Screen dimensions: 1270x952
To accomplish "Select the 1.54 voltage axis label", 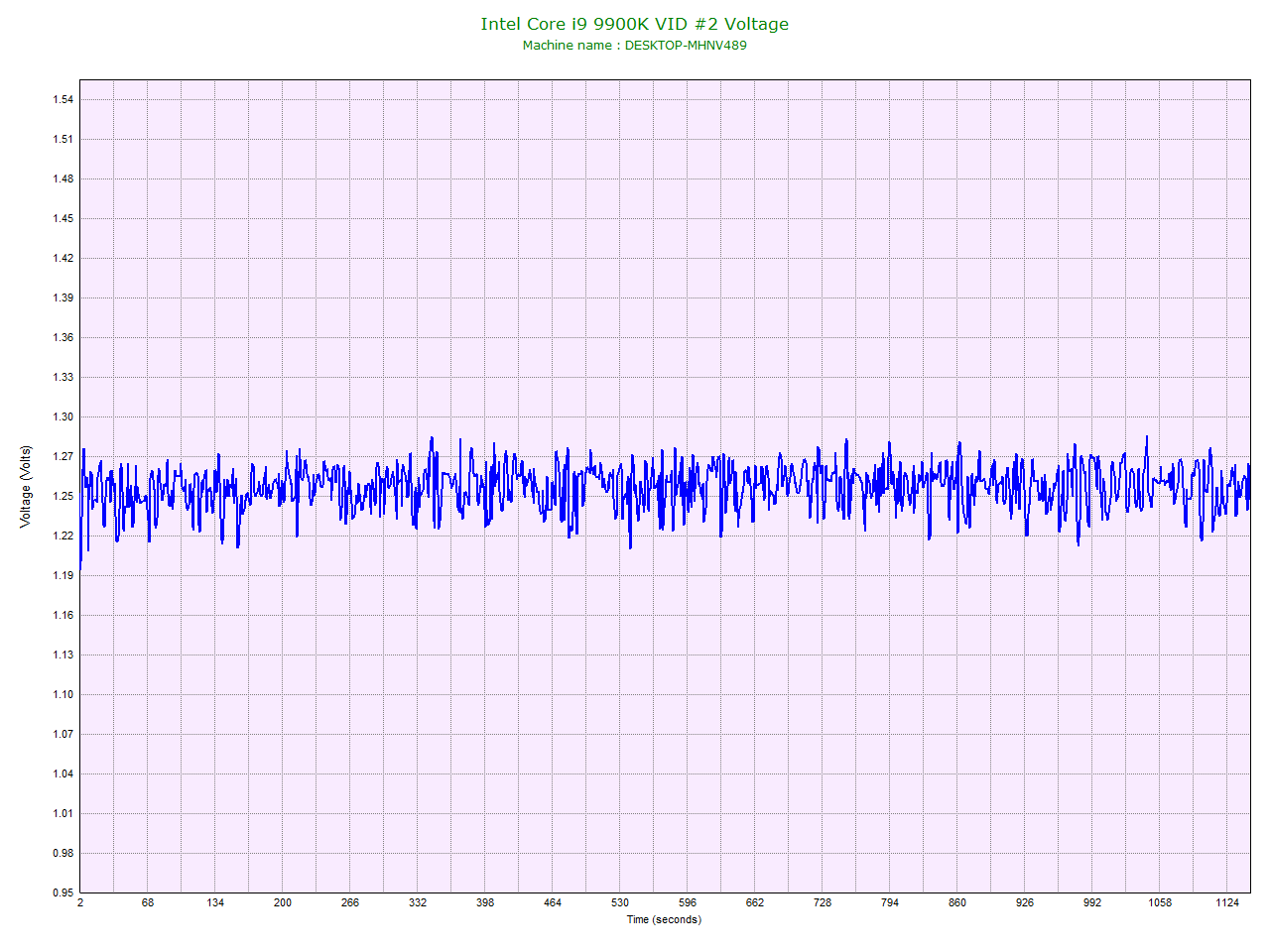I will point(63,99).
